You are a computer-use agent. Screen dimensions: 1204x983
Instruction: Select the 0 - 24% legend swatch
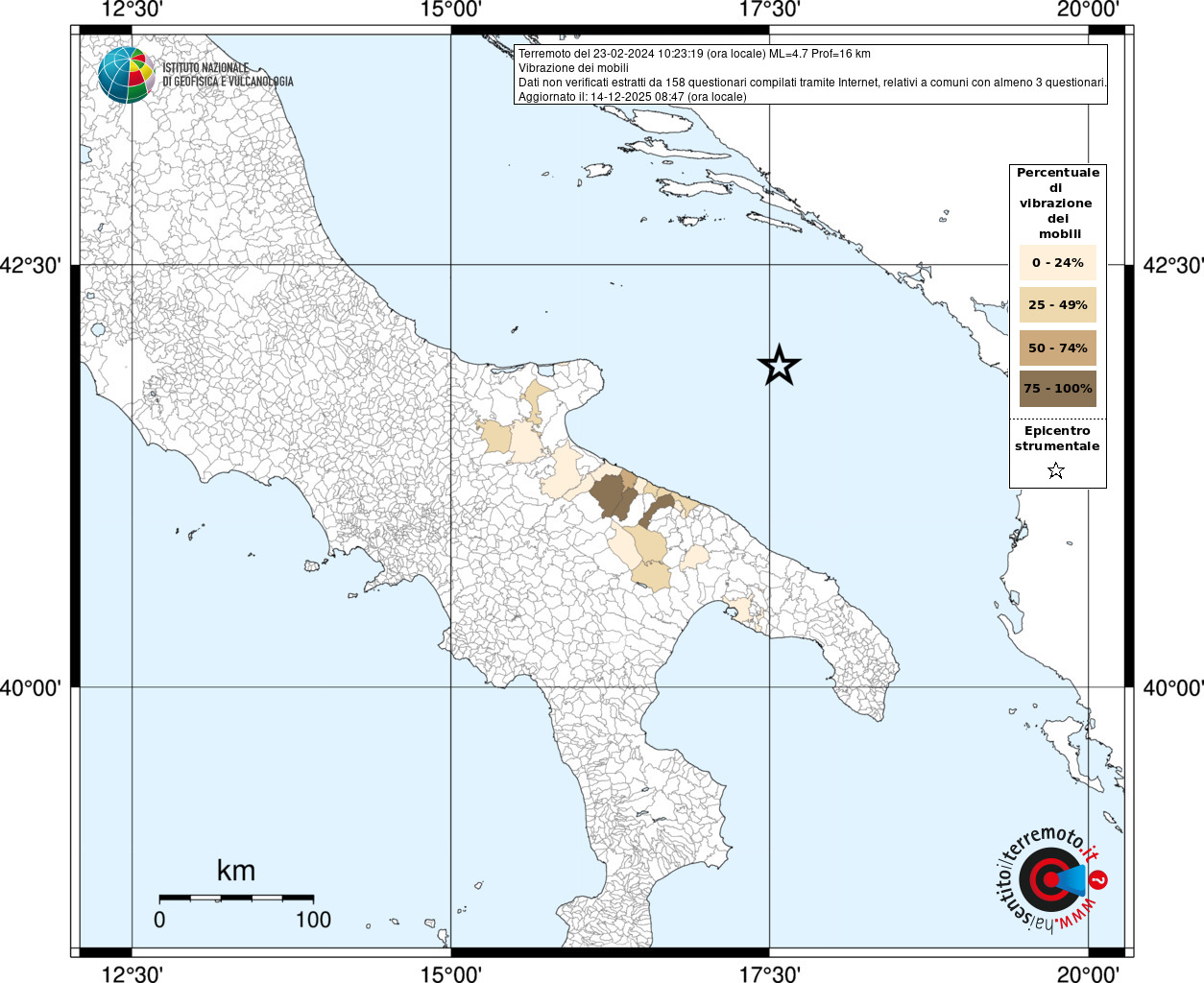tap(1057, 262)
